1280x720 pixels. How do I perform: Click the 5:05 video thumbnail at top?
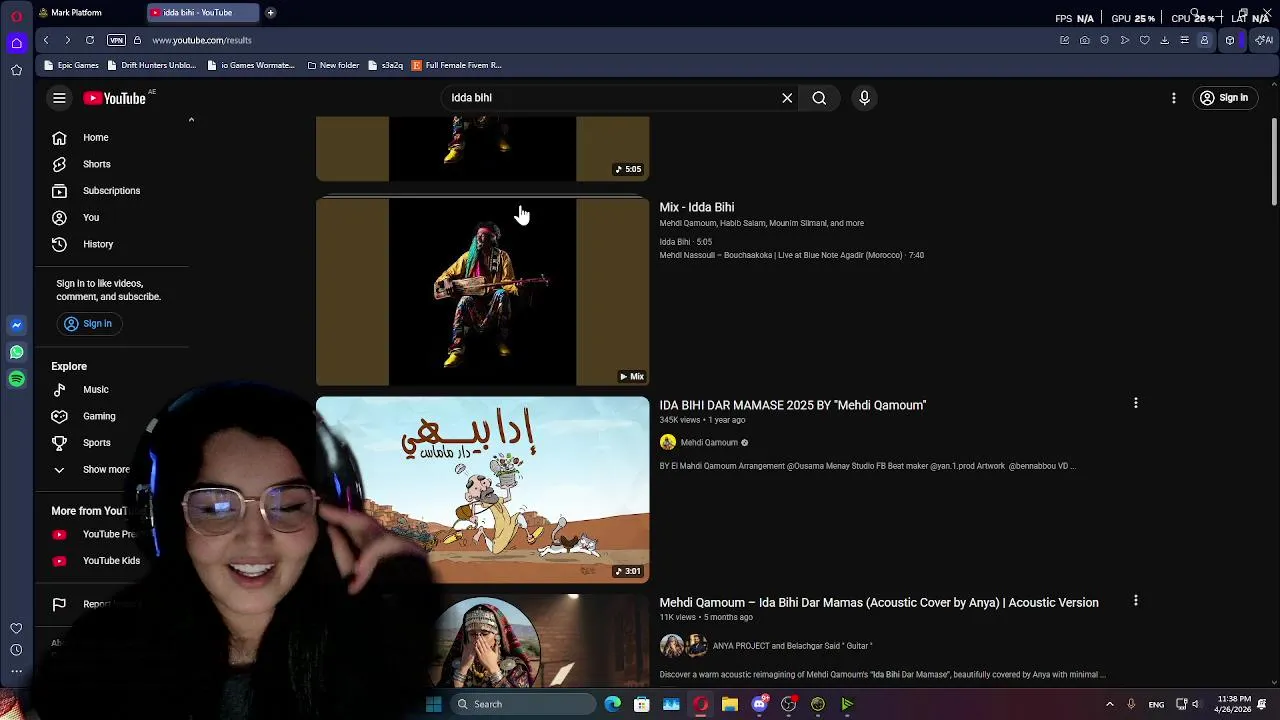[482, 149]
